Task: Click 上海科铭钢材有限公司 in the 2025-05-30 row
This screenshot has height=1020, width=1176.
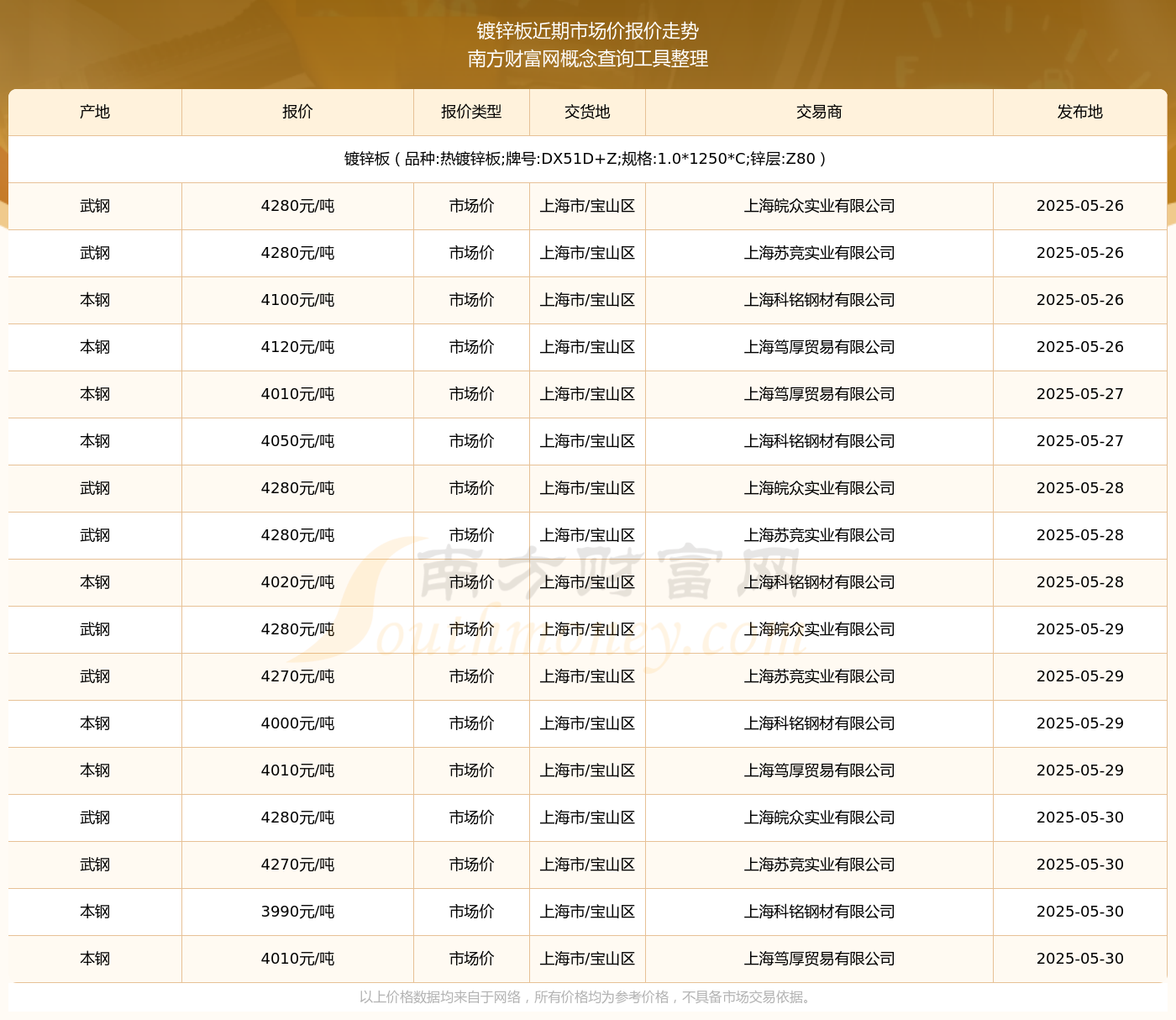Action: click(x=819, y=912)
